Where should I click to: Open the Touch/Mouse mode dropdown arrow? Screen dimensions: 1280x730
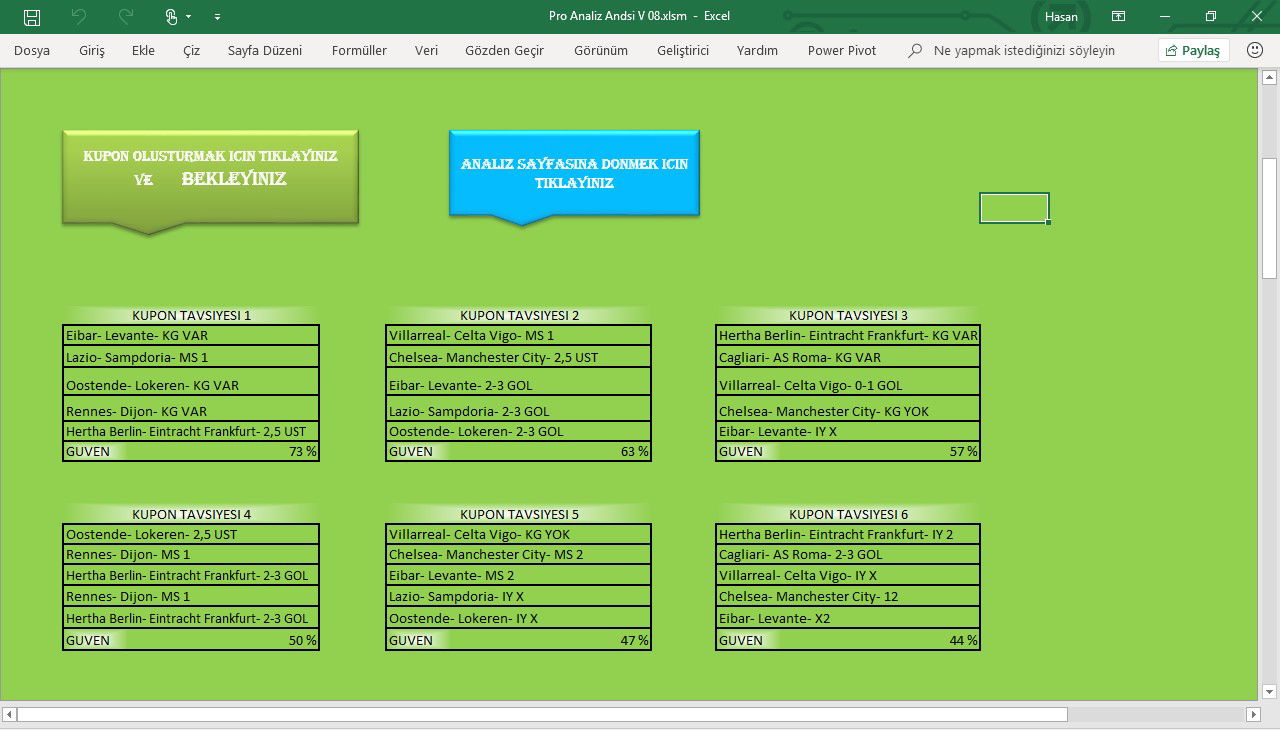click(x=188, y=17)
